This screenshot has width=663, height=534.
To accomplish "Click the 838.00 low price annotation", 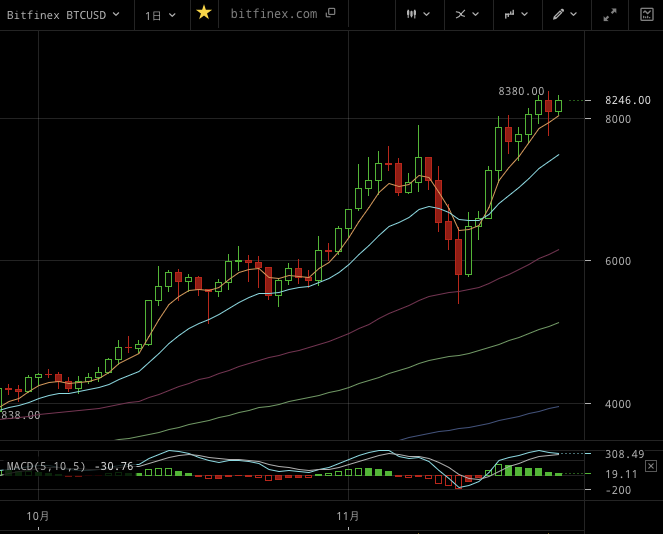I will 20,415.
